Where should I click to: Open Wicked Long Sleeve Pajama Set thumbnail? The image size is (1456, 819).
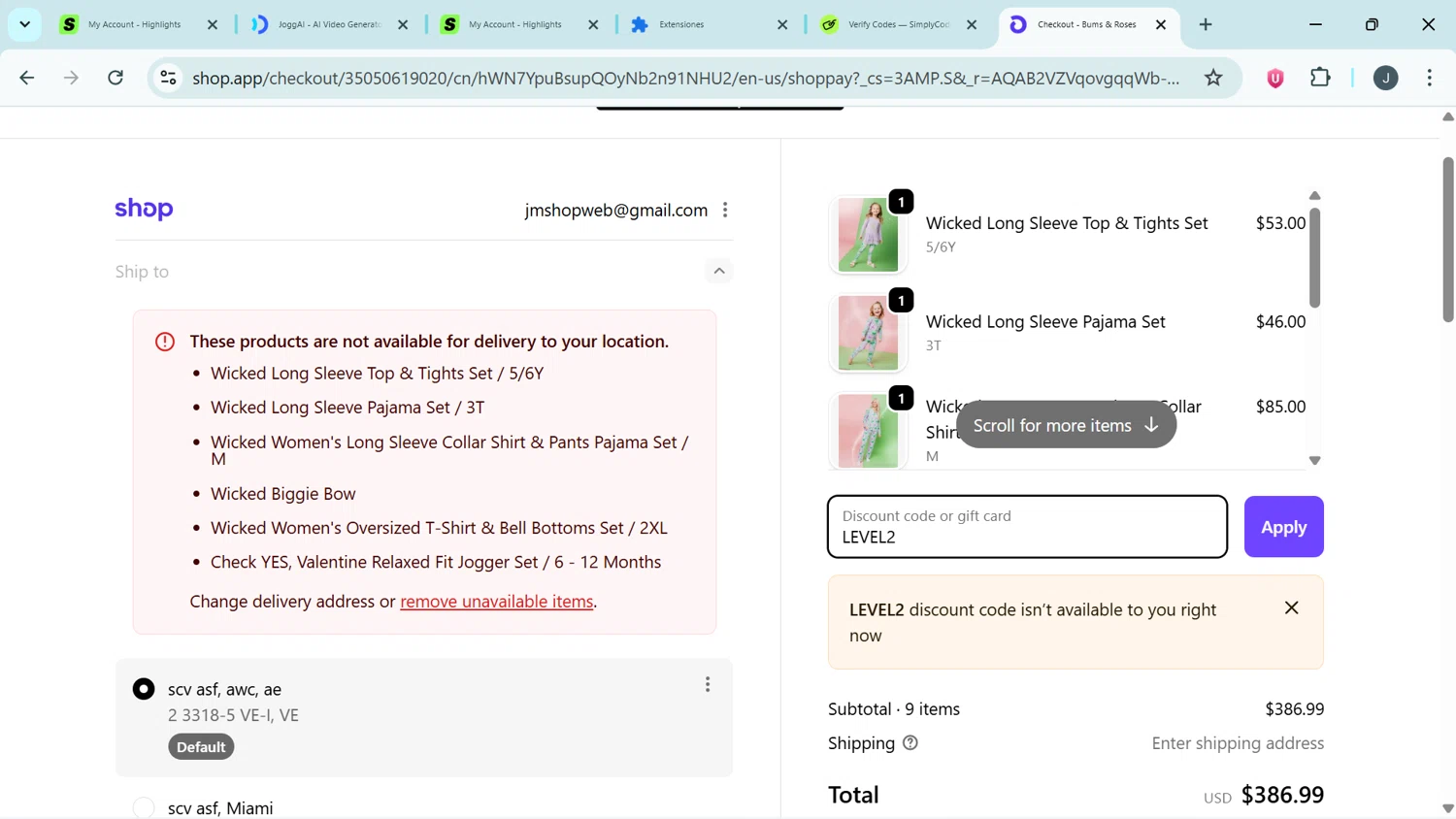(868, 333)
